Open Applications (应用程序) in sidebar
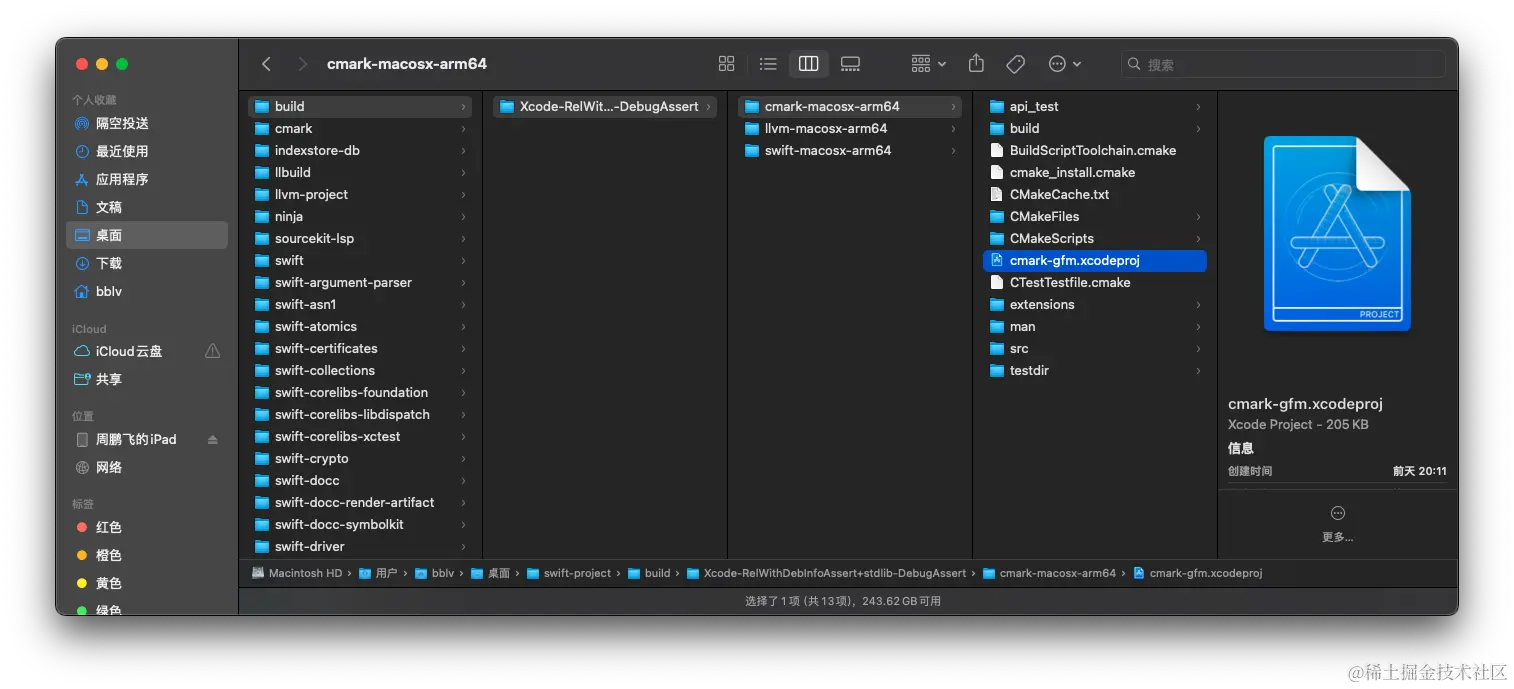The width and height of the screenshot is (1514, 689). (x=147, y=179)
